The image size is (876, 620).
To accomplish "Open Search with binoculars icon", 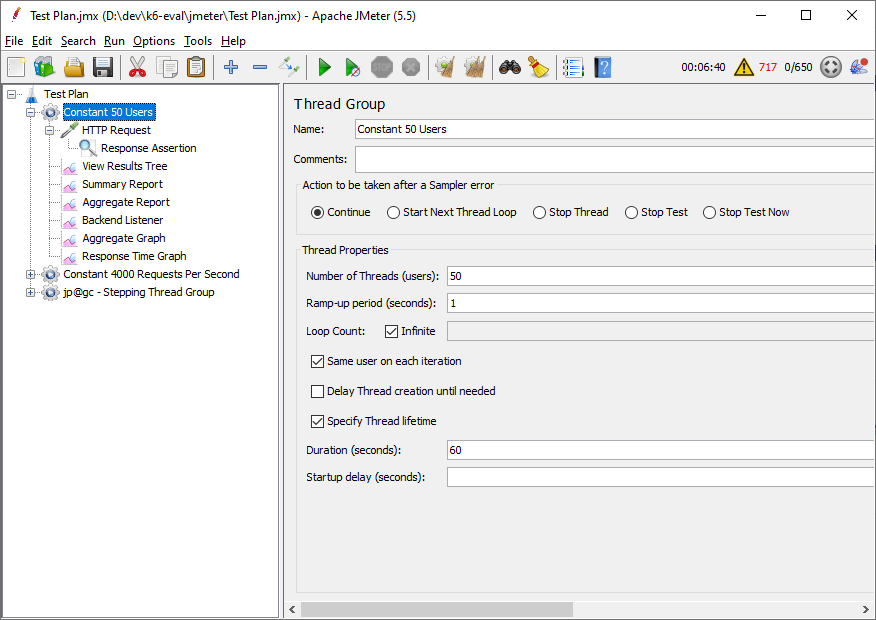I will pyautogui.click(x=510, y=68).
